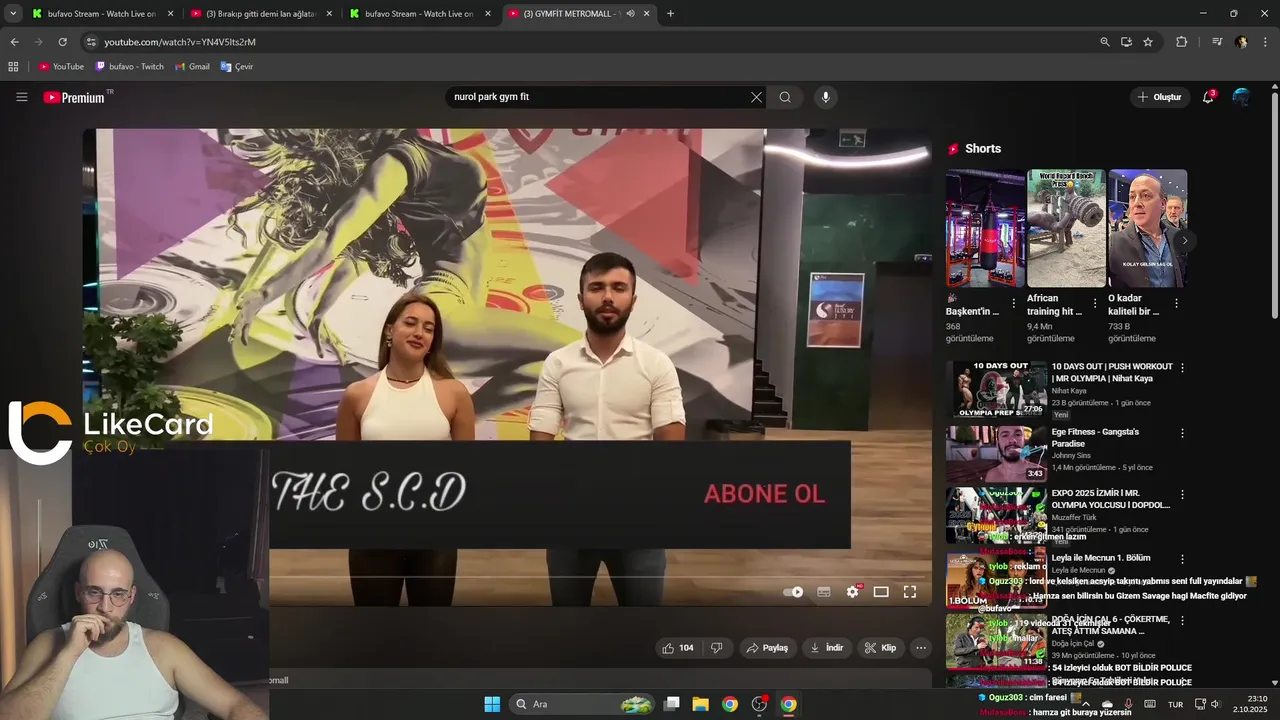Clear the search box text

[x=756, y=97]
